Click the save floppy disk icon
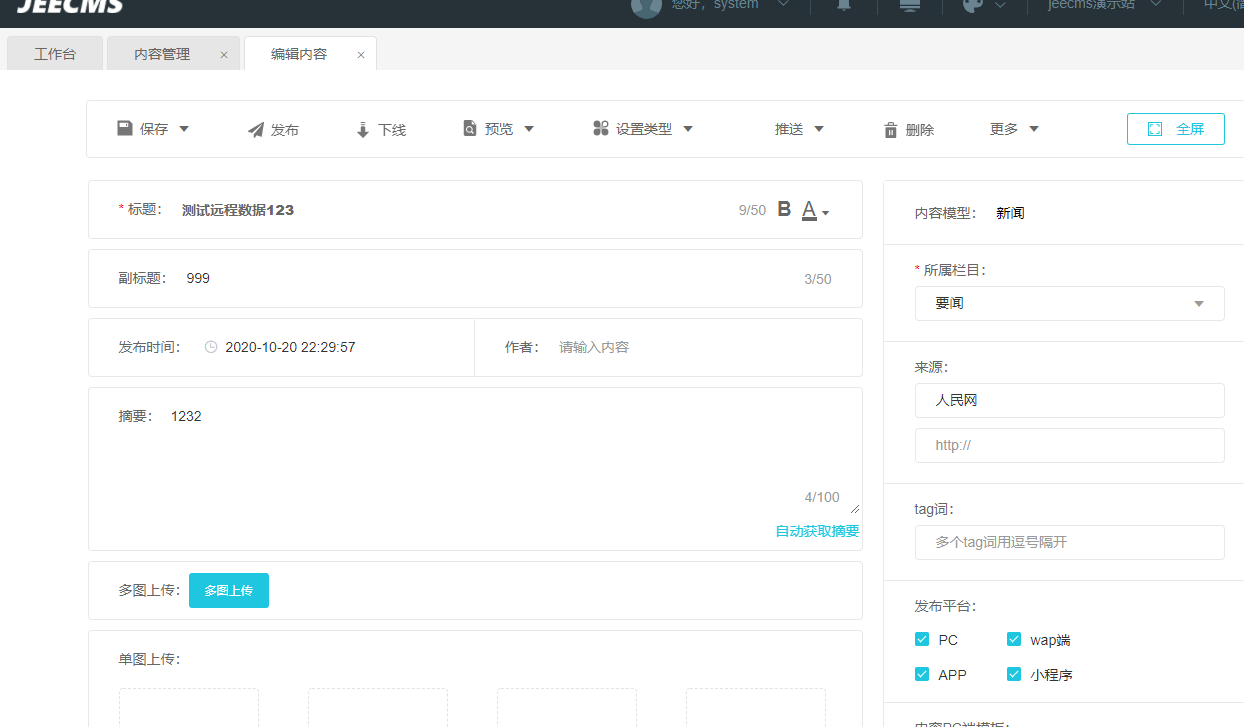This screenshot has width=1244, height=727. click(125, 128)
